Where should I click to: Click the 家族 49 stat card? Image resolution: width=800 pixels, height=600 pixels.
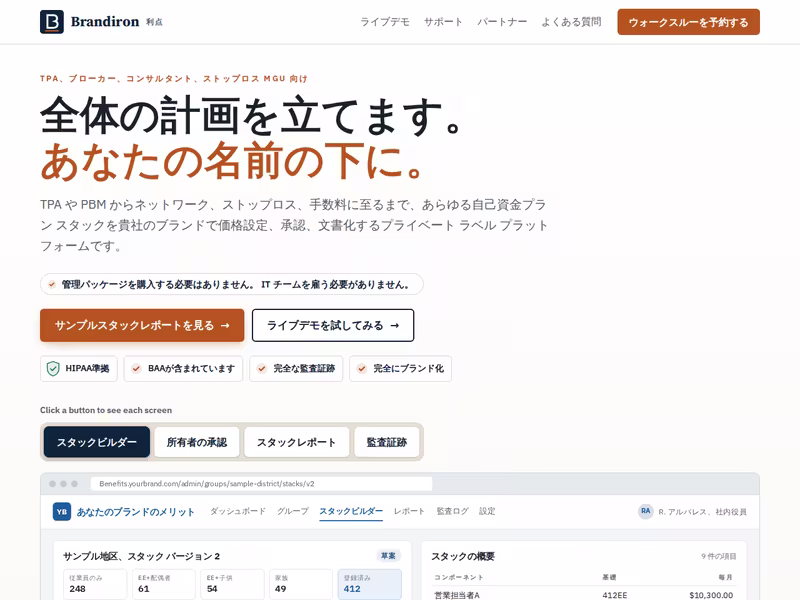click(x=301, y=584)
